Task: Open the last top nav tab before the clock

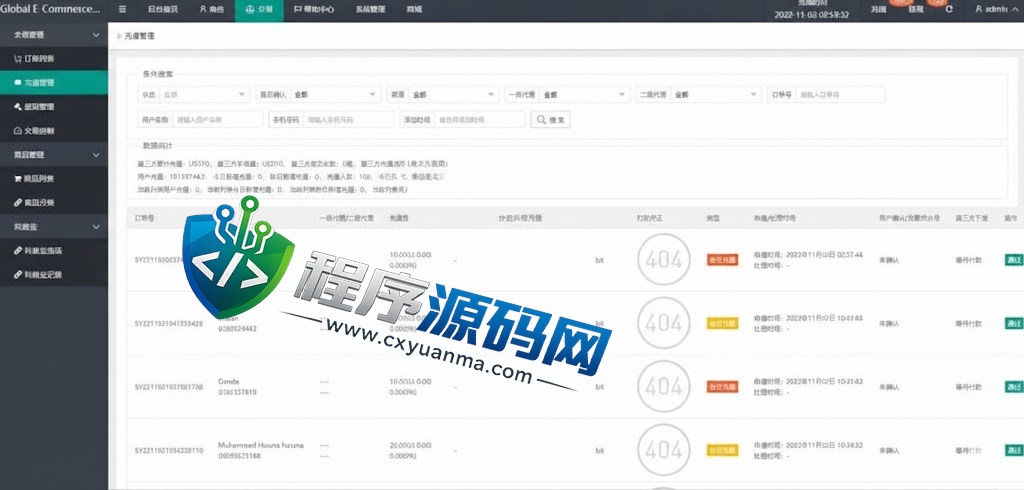Action: [x=414, y=10]
